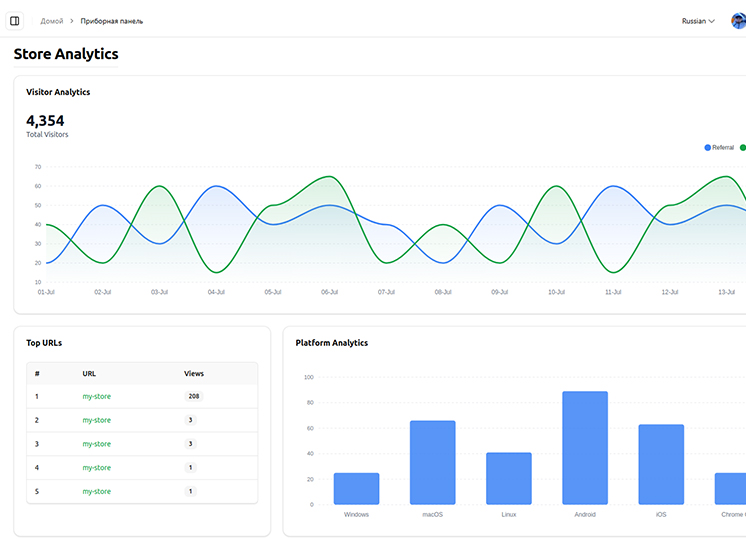Click the Views column header
The width and height of the screenshot is (746, 540).
click(194, 374)
